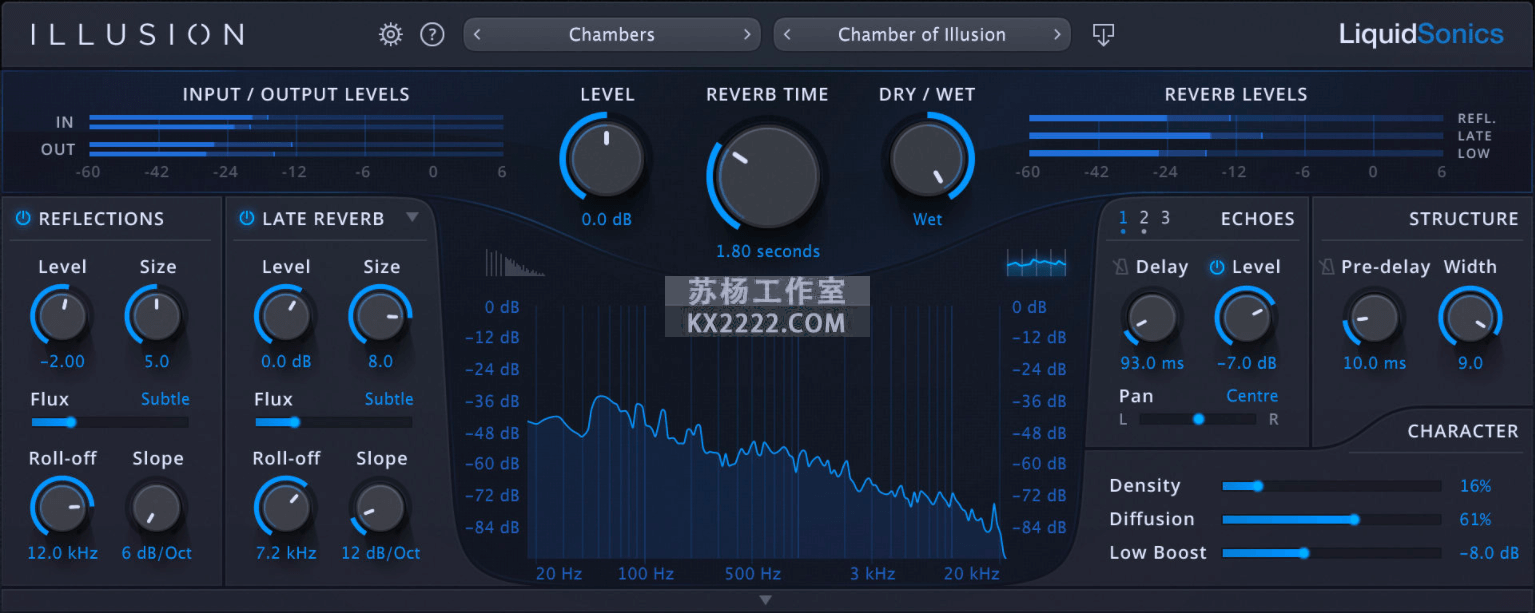
Task: Click the Late Reverb Size knob
Action: pos(380,316)
